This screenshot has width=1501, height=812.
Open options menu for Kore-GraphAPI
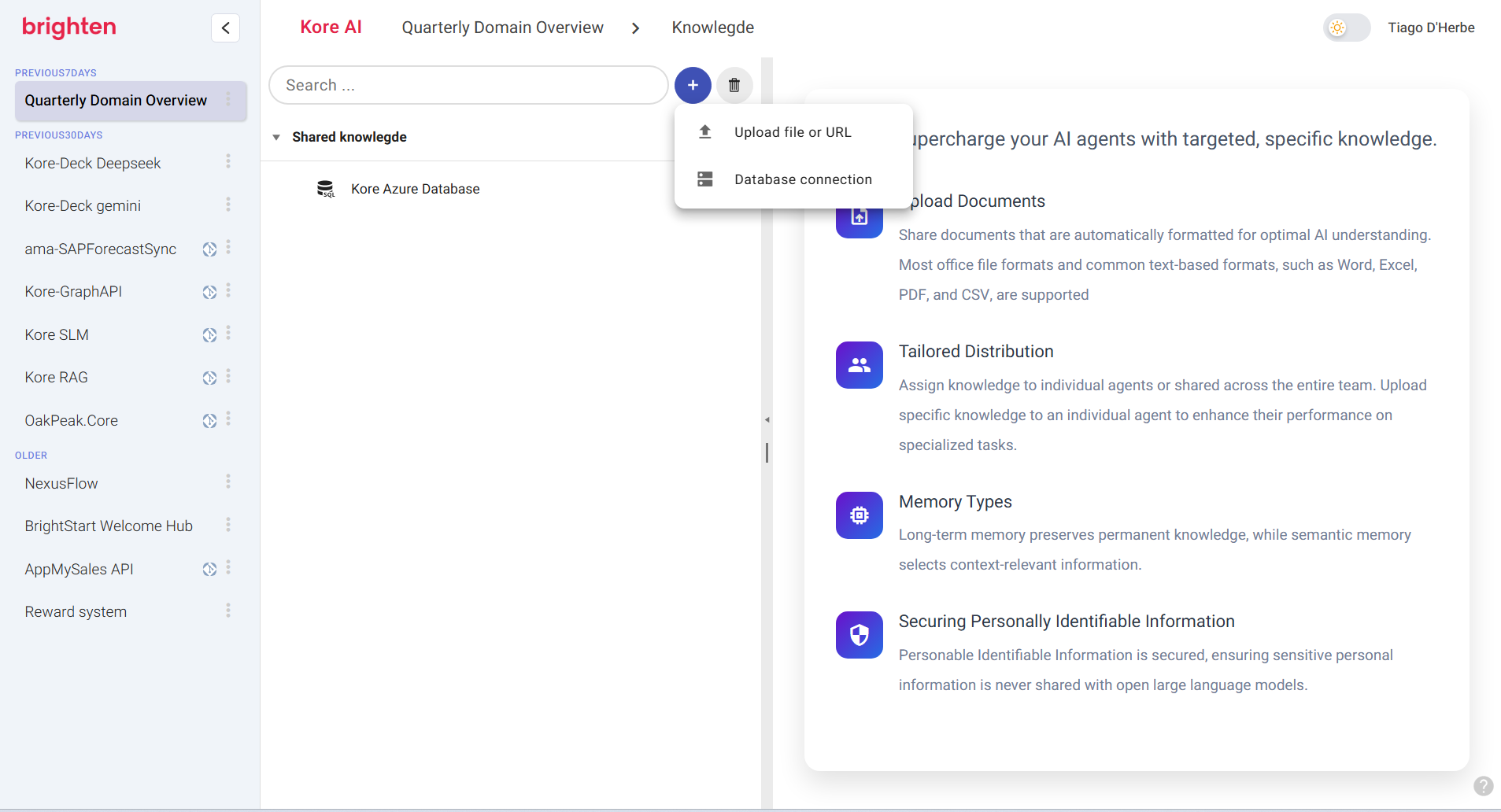(228, 290)
